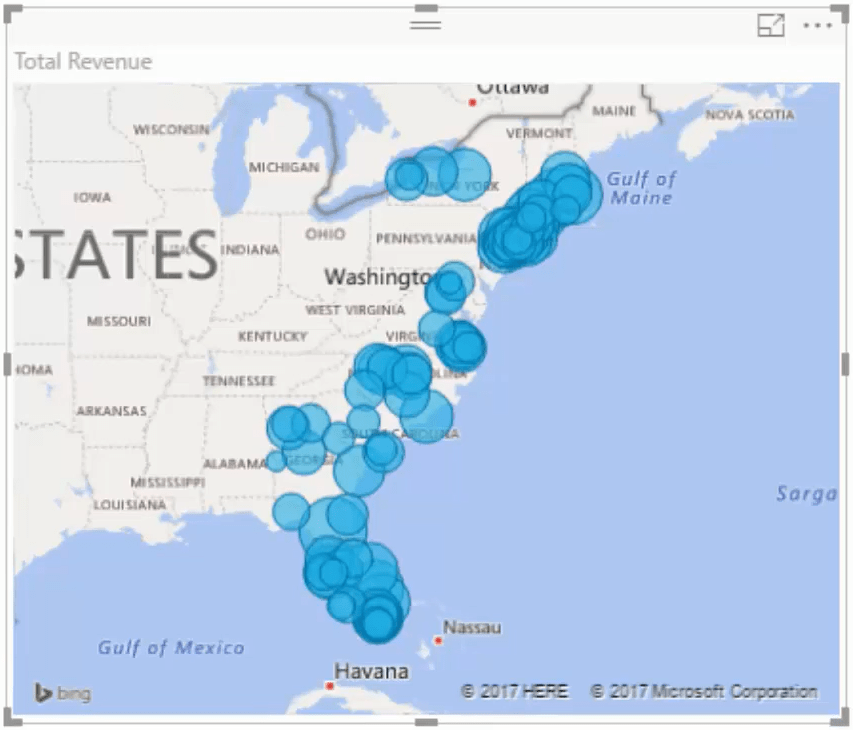853x730 pixels.
Task: Click the © 2017 Microsoft Corporation text
Action: click(703, 691)
